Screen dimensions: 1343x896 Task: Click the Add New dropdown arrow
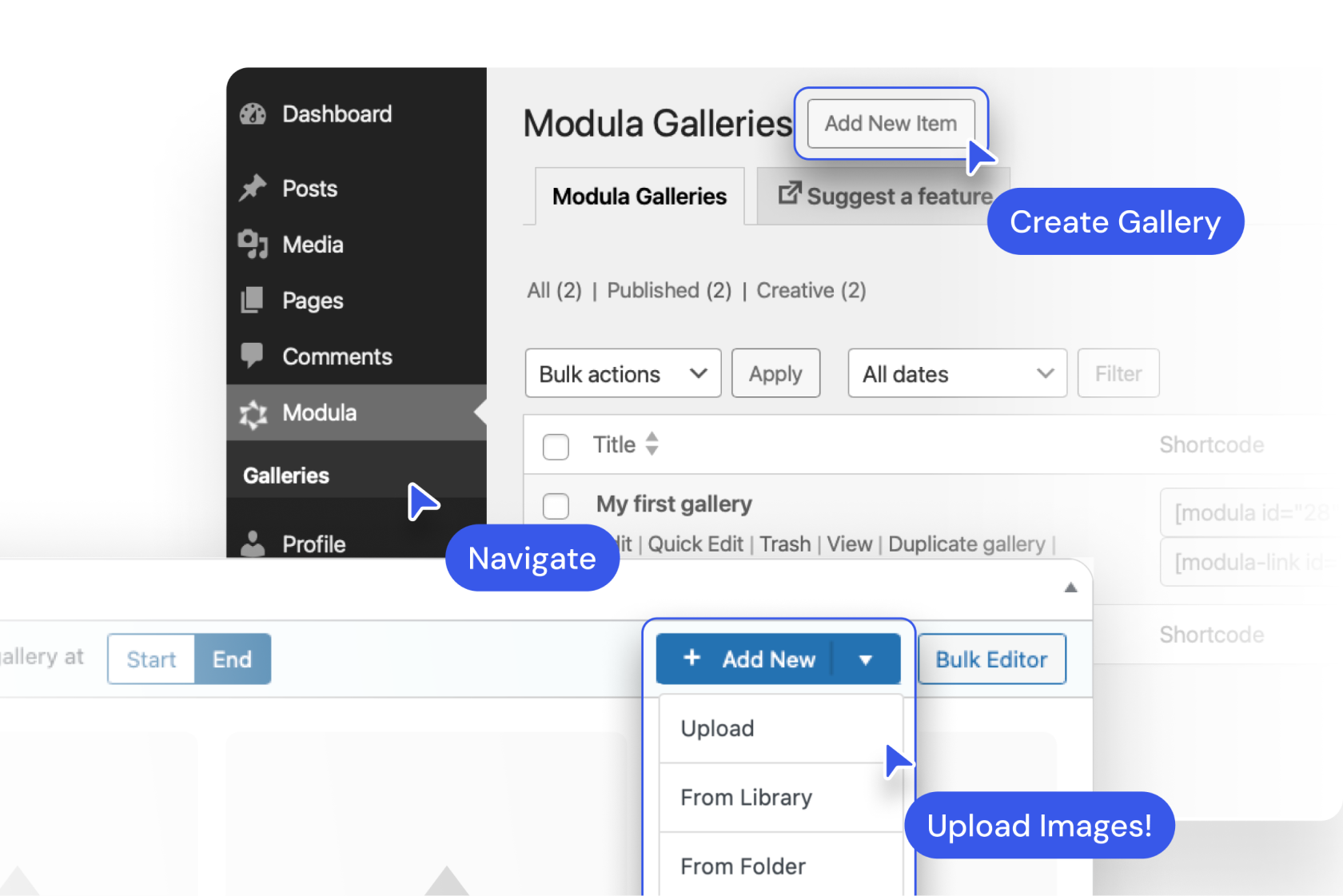coord(866,659)
